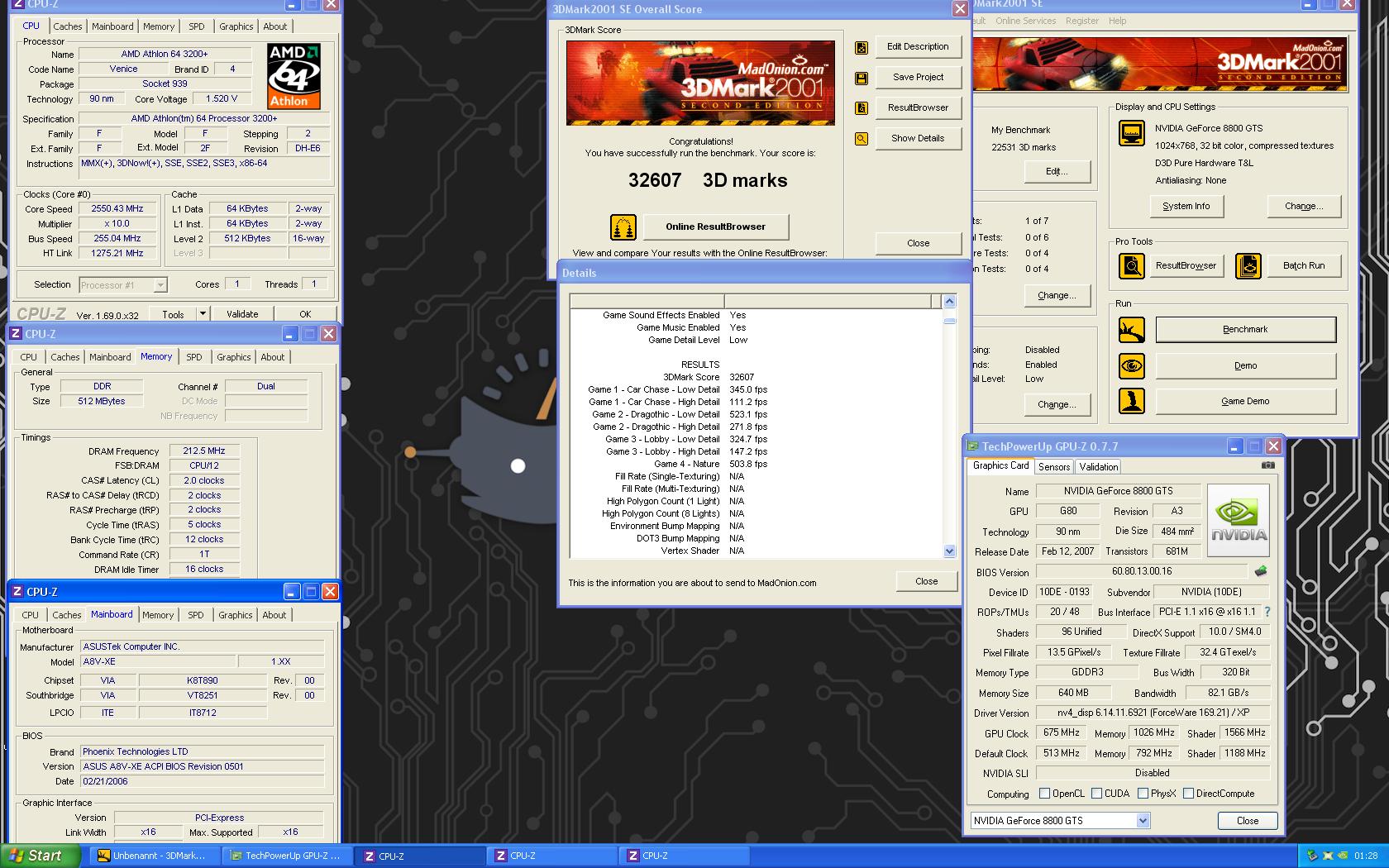The height and width of the screenshot is (868, 1389).
Task: Click the BIOS save icon in GPU-Z
Action: 1260,571
